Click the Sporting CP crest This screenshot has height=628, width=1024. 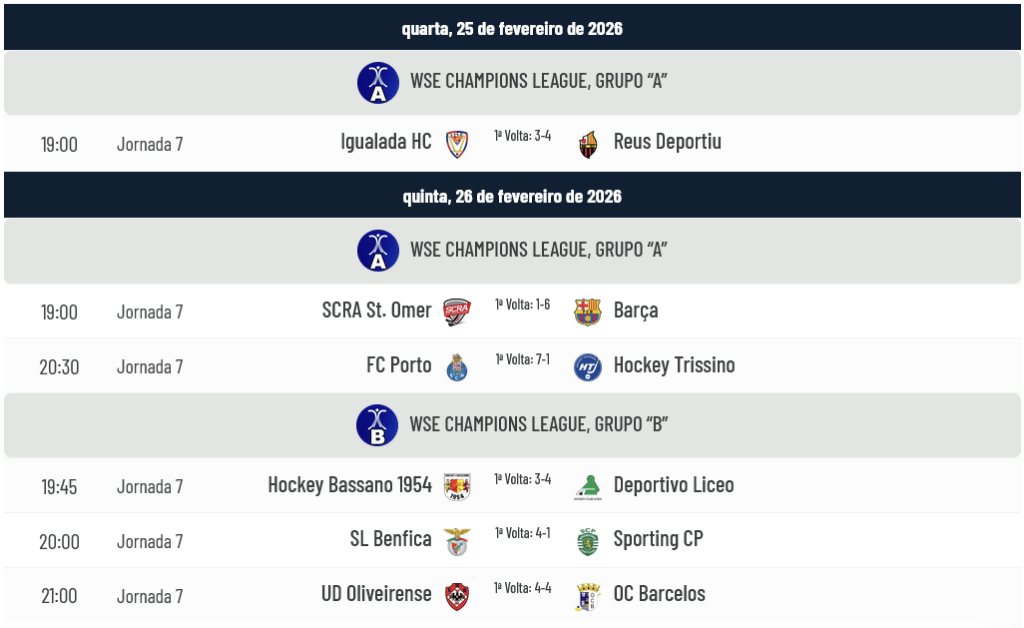(588, 541)
